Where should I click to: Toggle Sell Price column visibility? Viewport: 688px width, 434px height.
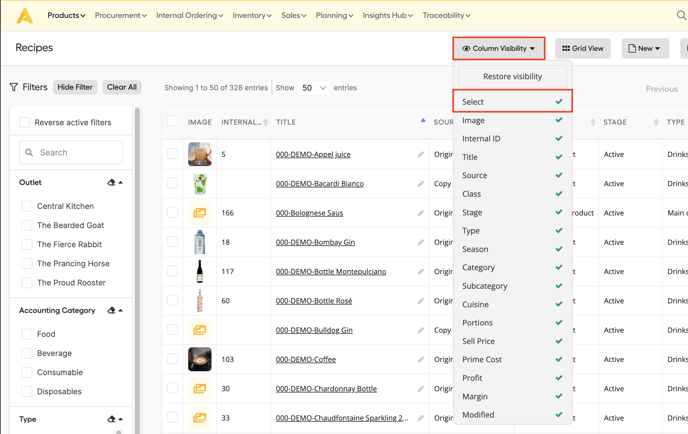[x=512, y=341]
